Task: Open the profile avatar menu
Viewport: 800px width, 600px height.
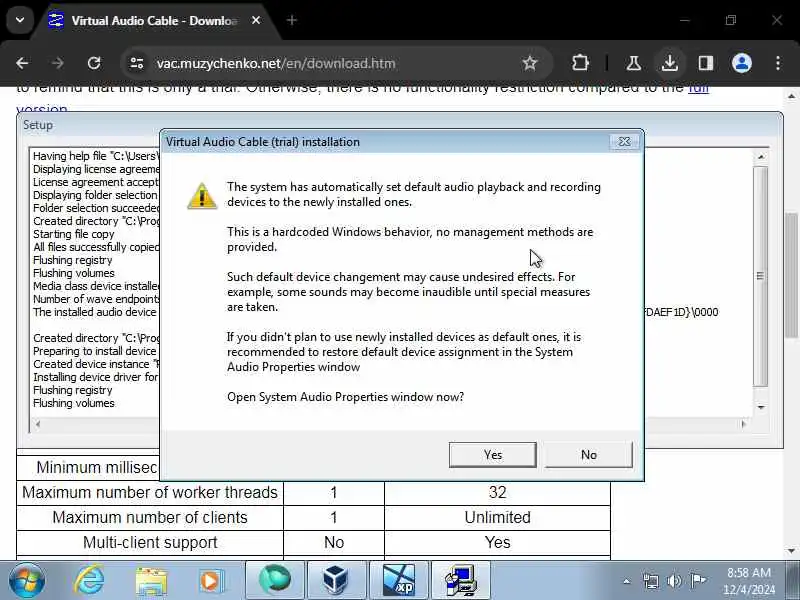Action: (742, 63)
